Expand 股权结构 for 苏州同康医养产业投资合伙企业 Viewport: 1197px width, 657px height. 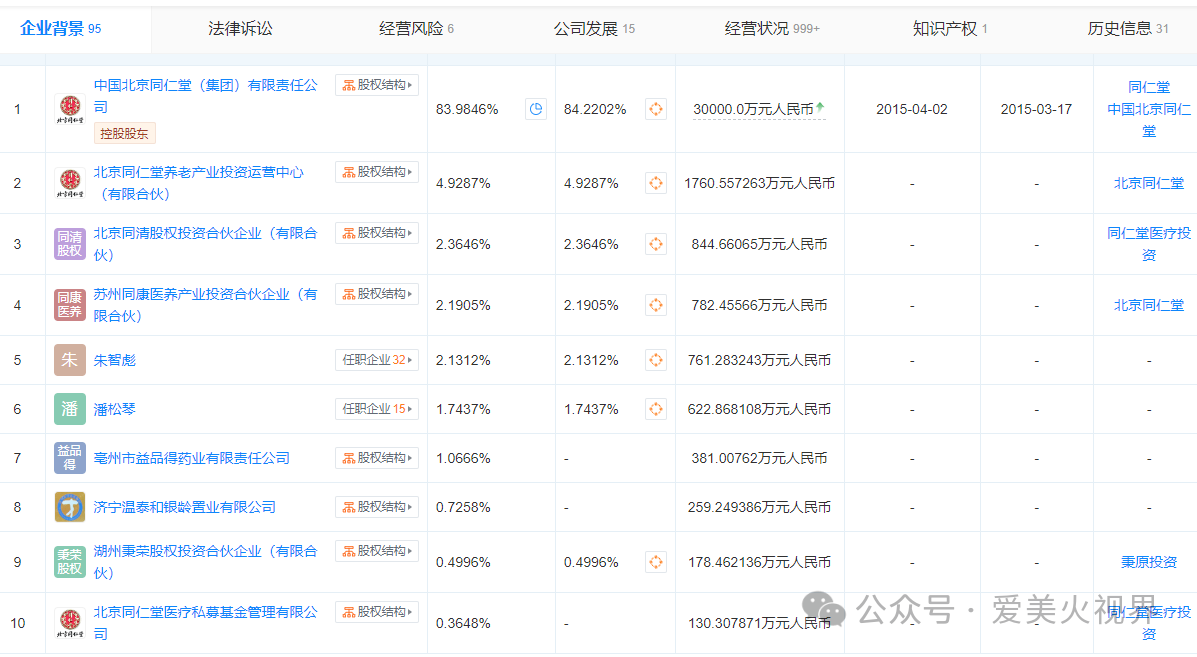[x=377, y=294]
